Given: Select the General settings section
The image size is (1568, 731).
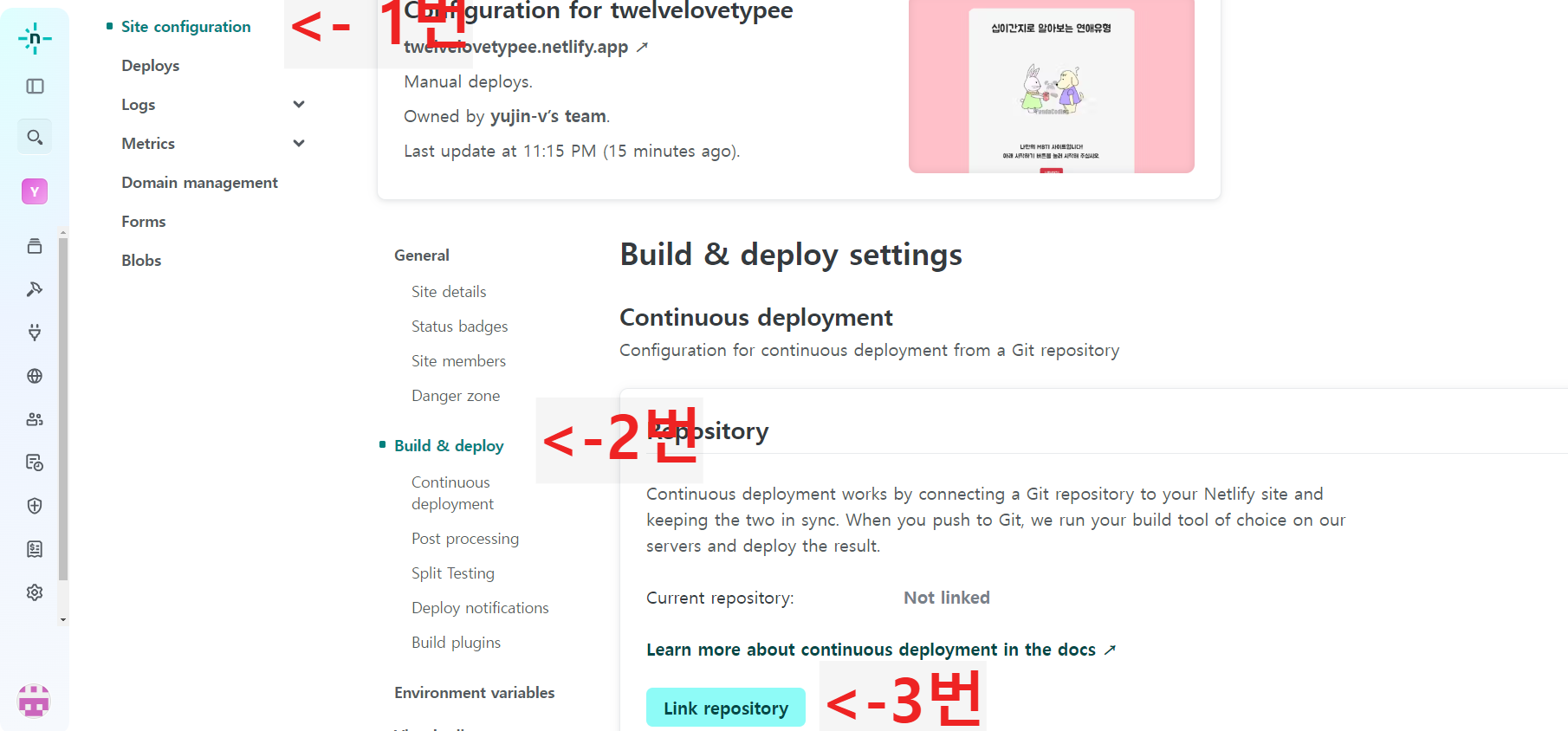Looking at the screenshot, I should pyautogui.click(x=422, y=256).
